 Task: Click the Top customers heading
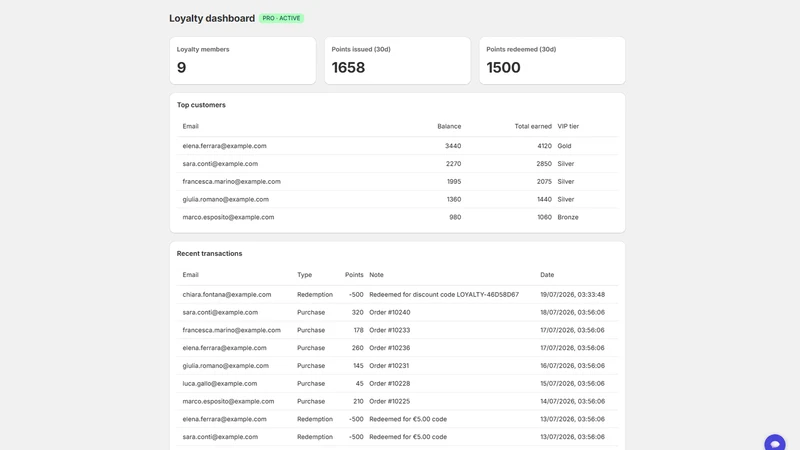pos(201,105)
